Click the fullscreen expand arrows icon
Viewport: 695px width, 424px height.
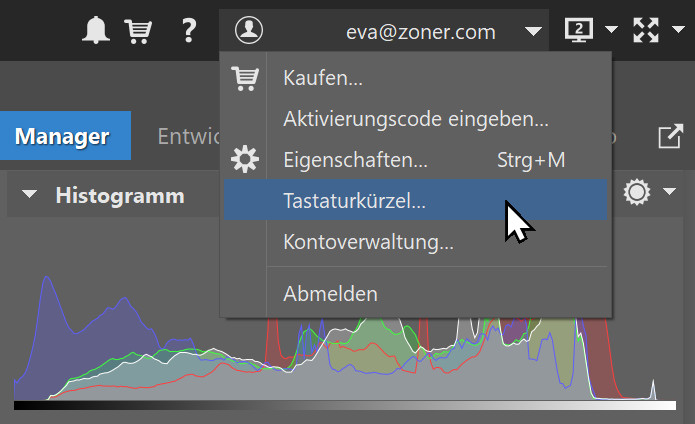[x=647, y=31]
